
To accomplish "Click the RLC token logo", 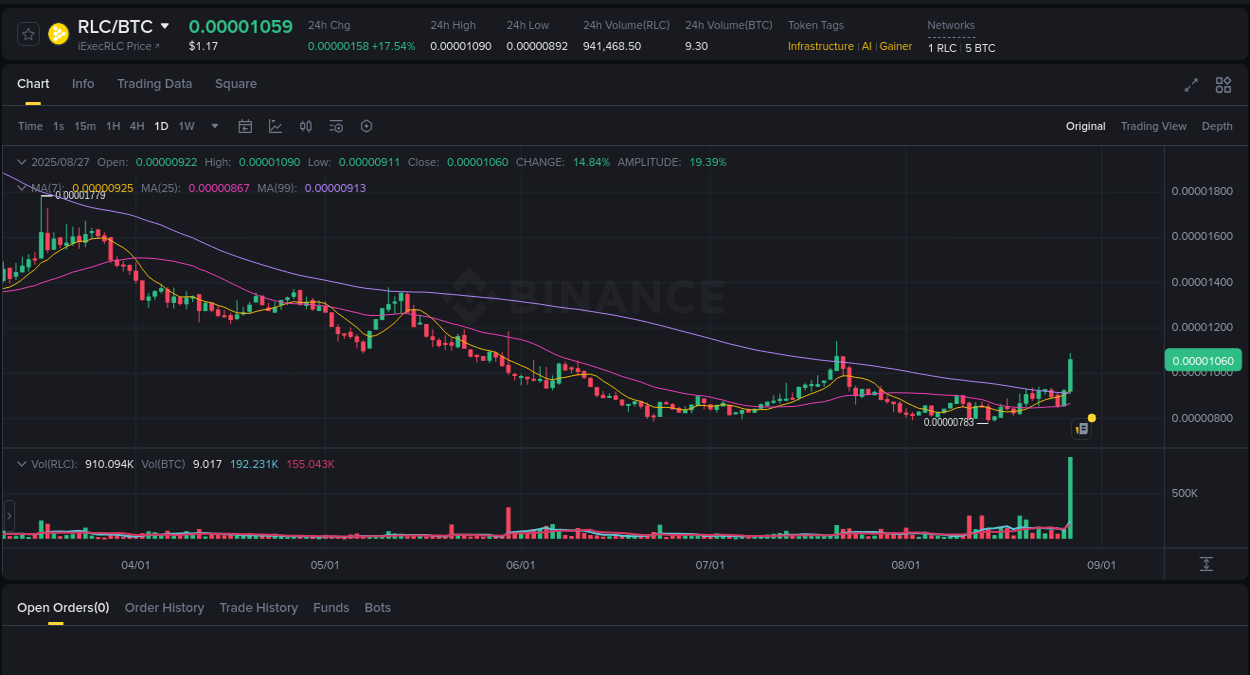I will click(59, 33).
